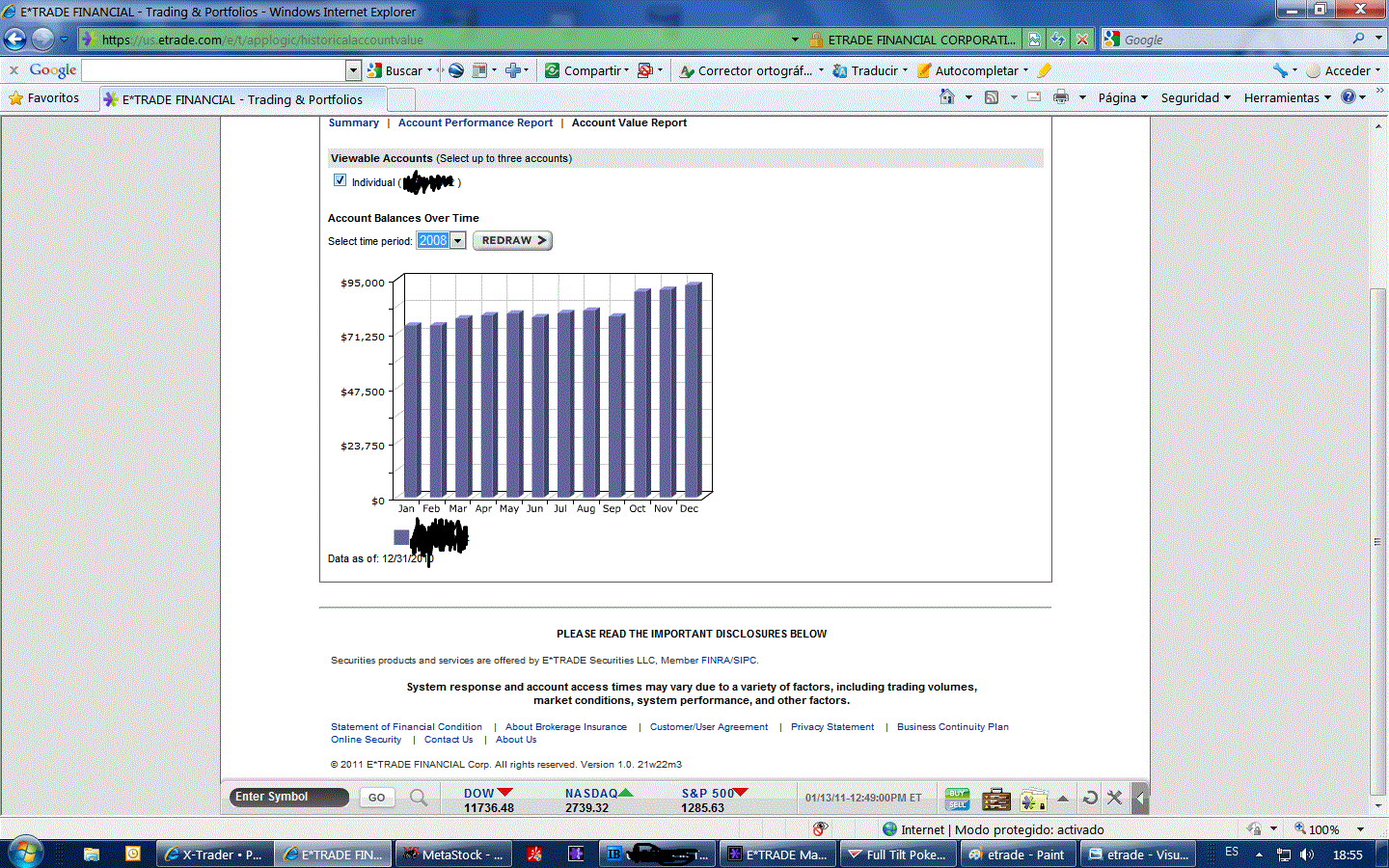Click the Google toolbar highlighter icon

point(1045,70)
